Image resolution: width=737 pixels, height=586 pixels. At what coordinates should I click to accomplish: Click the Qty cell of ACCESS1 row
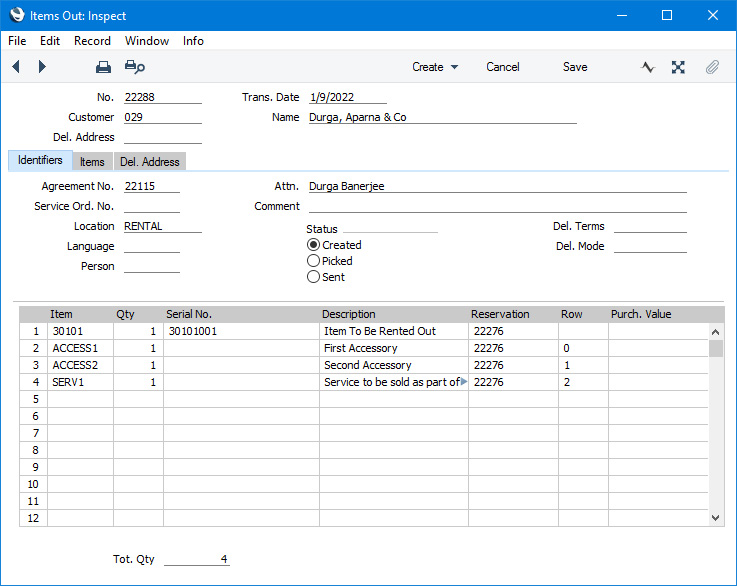pos(138,348)
